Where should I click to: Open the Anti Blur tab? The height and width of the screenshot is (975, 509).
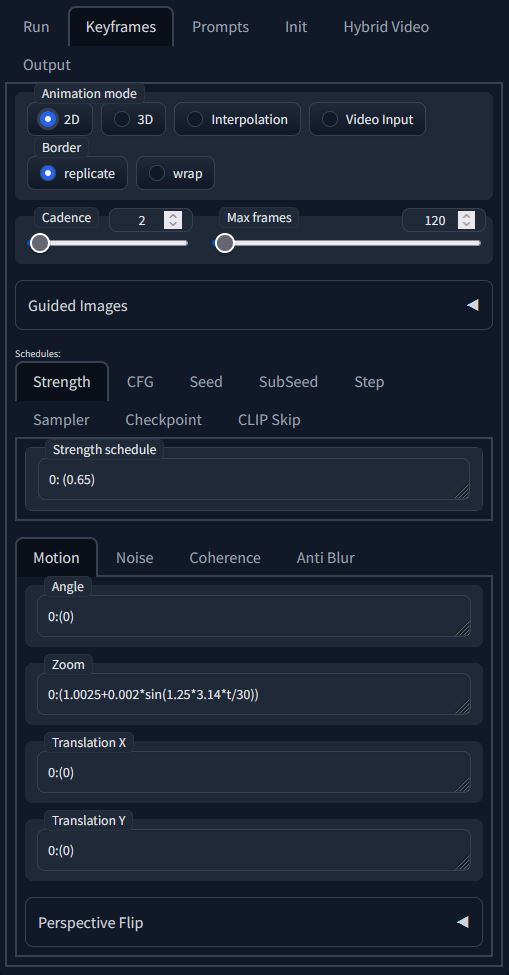326,558
